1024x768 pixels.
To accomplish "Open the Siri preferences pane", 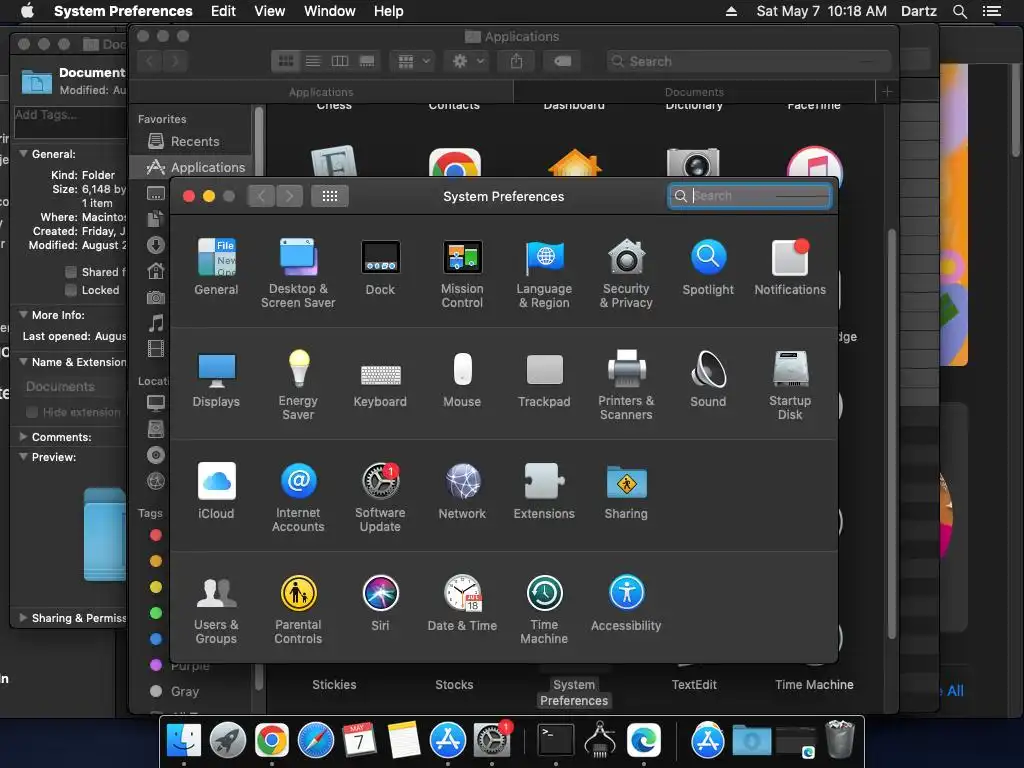I will [380, 603].
